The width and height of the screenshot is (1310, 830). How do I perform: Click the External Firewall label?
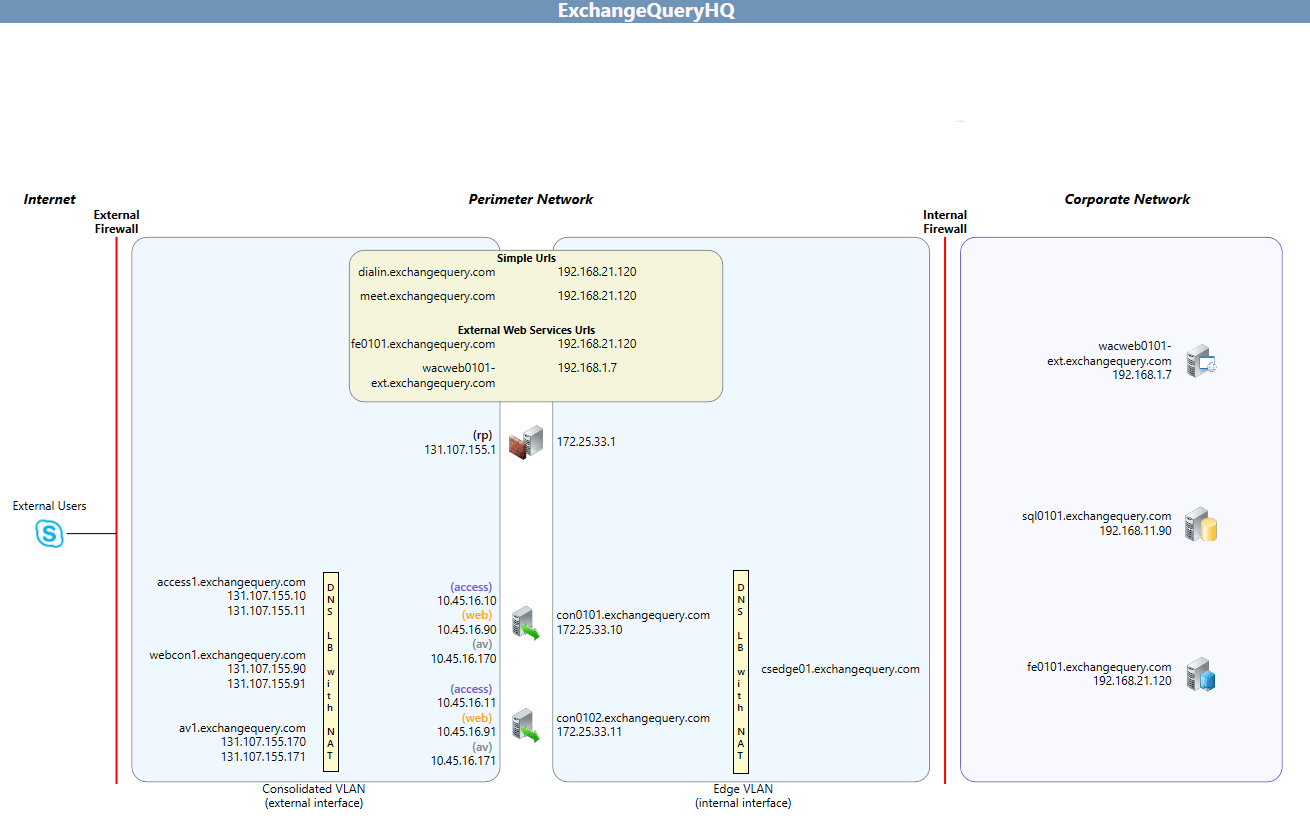point(116,222)
